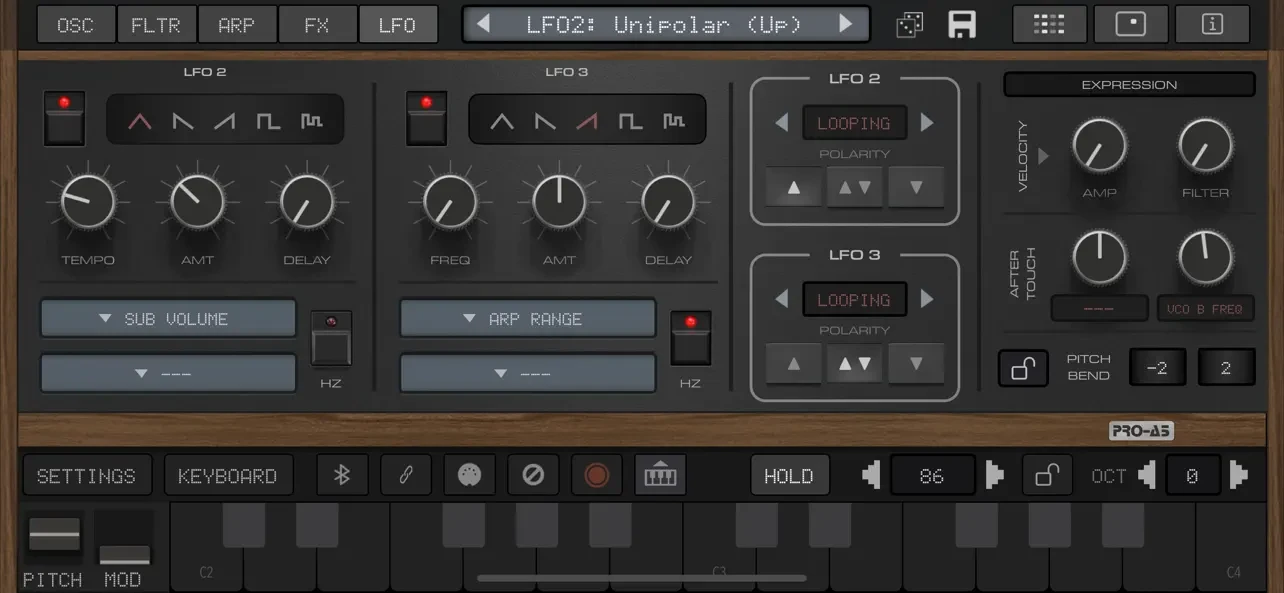Start recording with the red record button
Image resolution: width=1284 pixels, height=593 pixels.
596,475
